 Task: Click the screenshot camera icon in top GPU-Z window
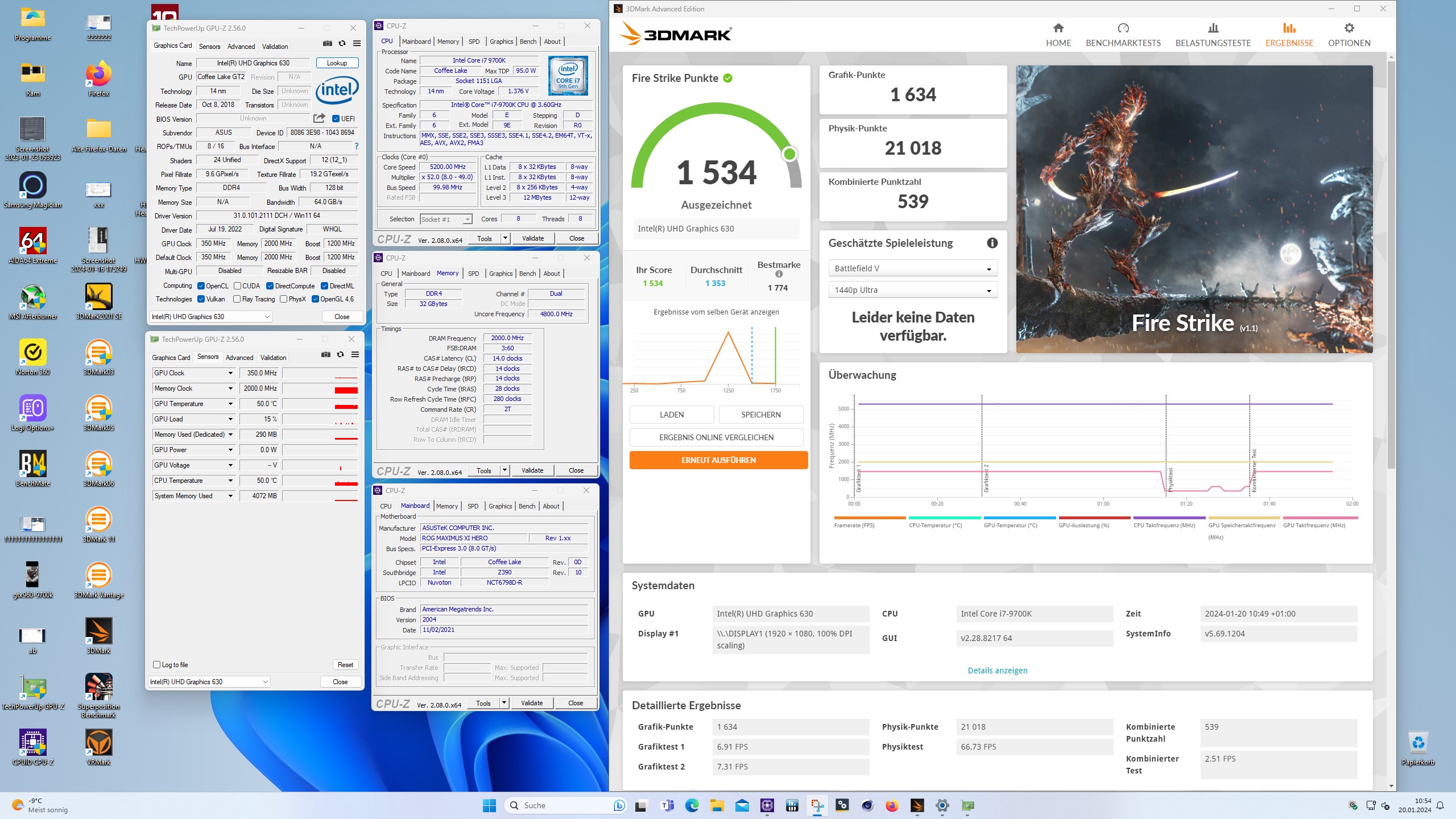tap(327, 43)
